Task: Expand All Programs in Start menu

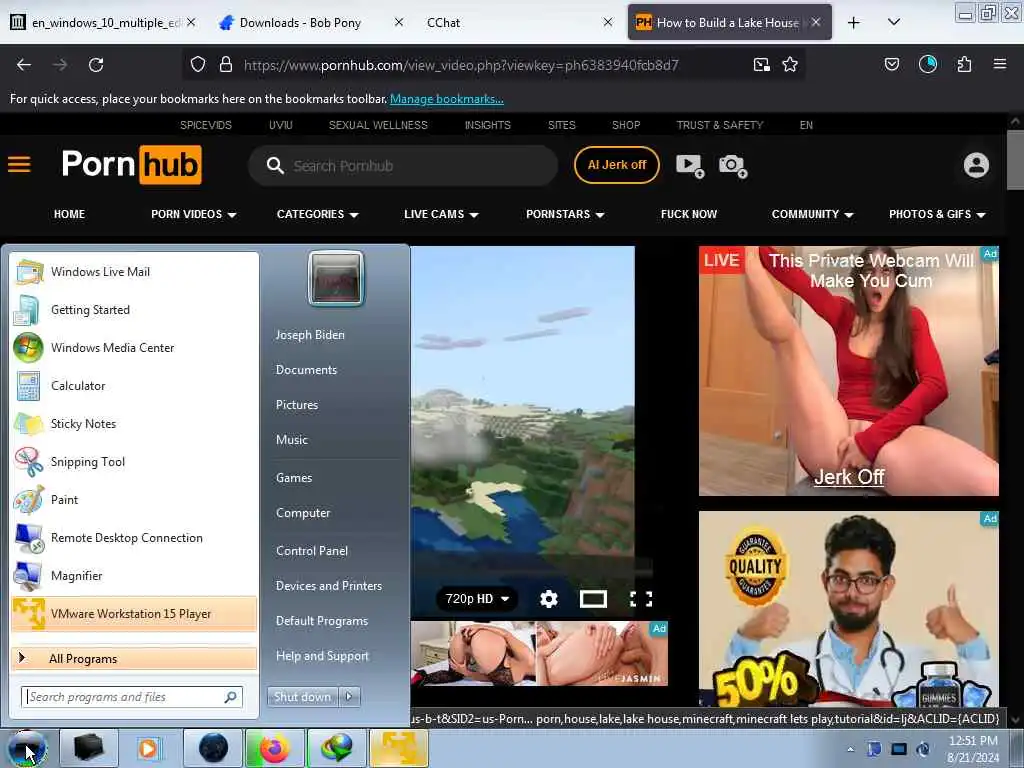Action: pyautogui.click(x=134, y=659)
